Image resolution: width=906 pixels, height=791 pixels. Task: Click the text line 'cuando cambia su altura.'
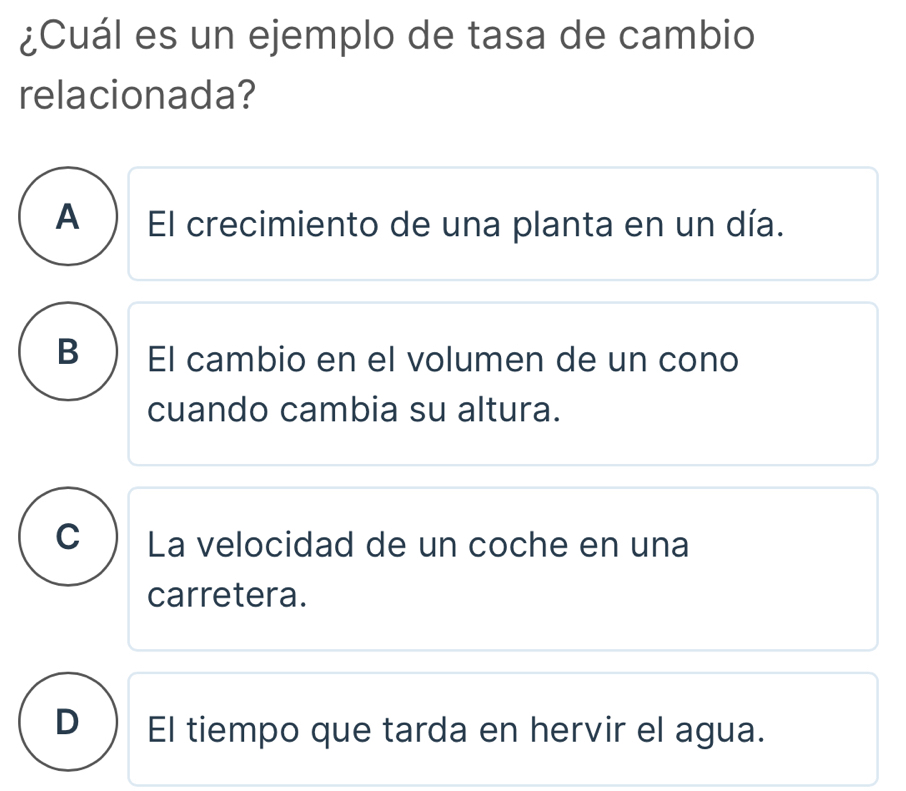pyautogui.click(x=352, y=409)
